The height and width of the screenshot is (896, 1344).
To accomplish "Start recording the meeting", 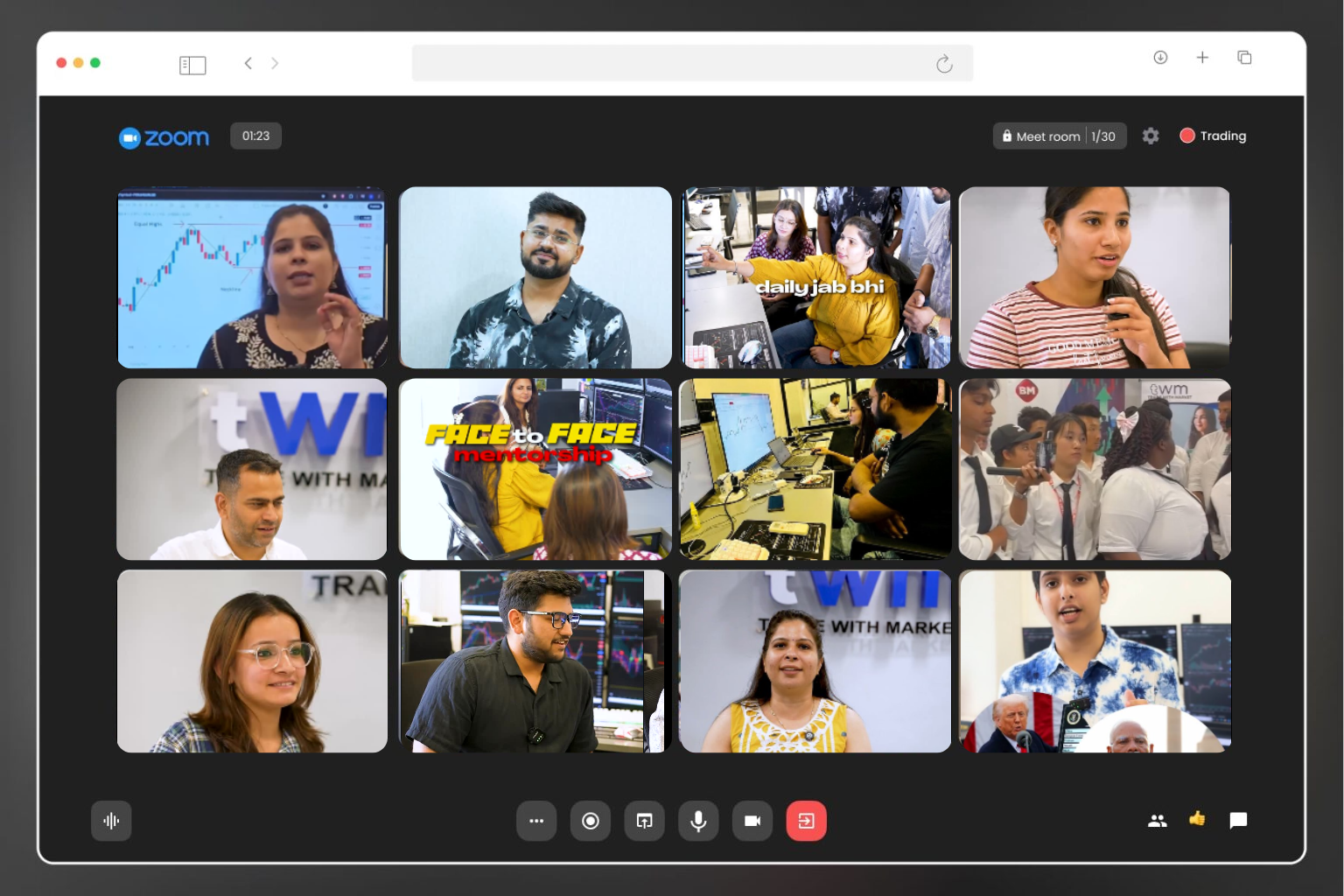I will [x=591, y=821].
